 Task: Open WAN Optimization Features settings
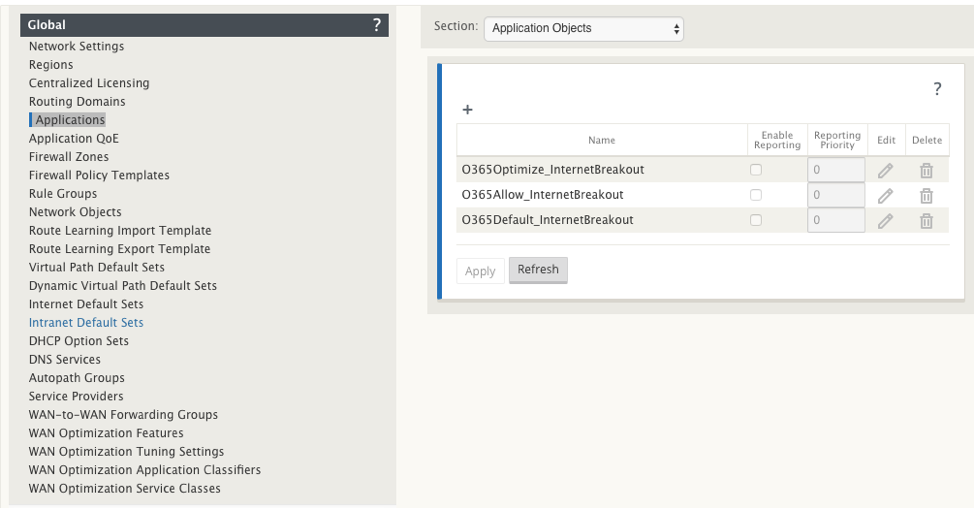pos(106,433)
